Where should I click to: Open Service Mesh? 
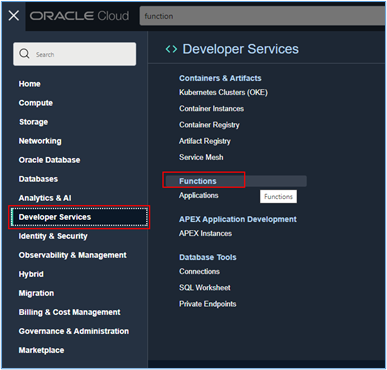pyautogui.click(x=201, y=157)
